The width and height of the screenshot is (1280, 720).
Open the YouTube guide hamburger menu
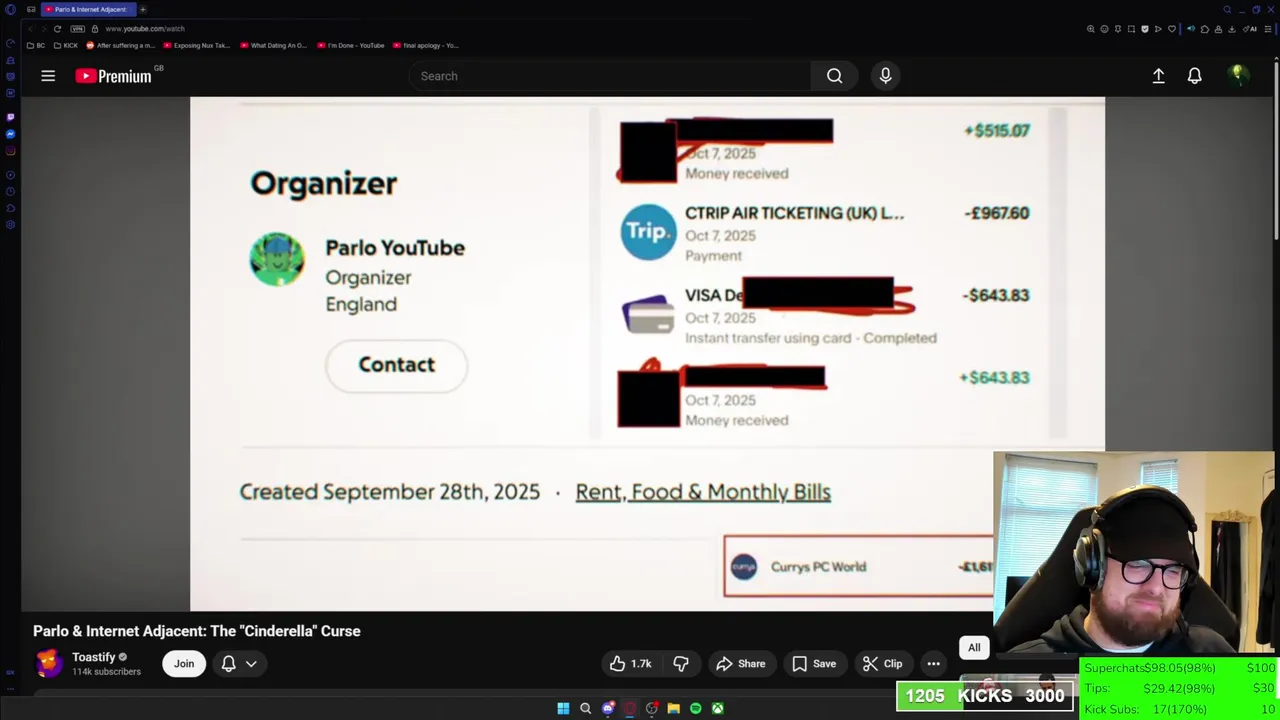[x=48, y=76]
